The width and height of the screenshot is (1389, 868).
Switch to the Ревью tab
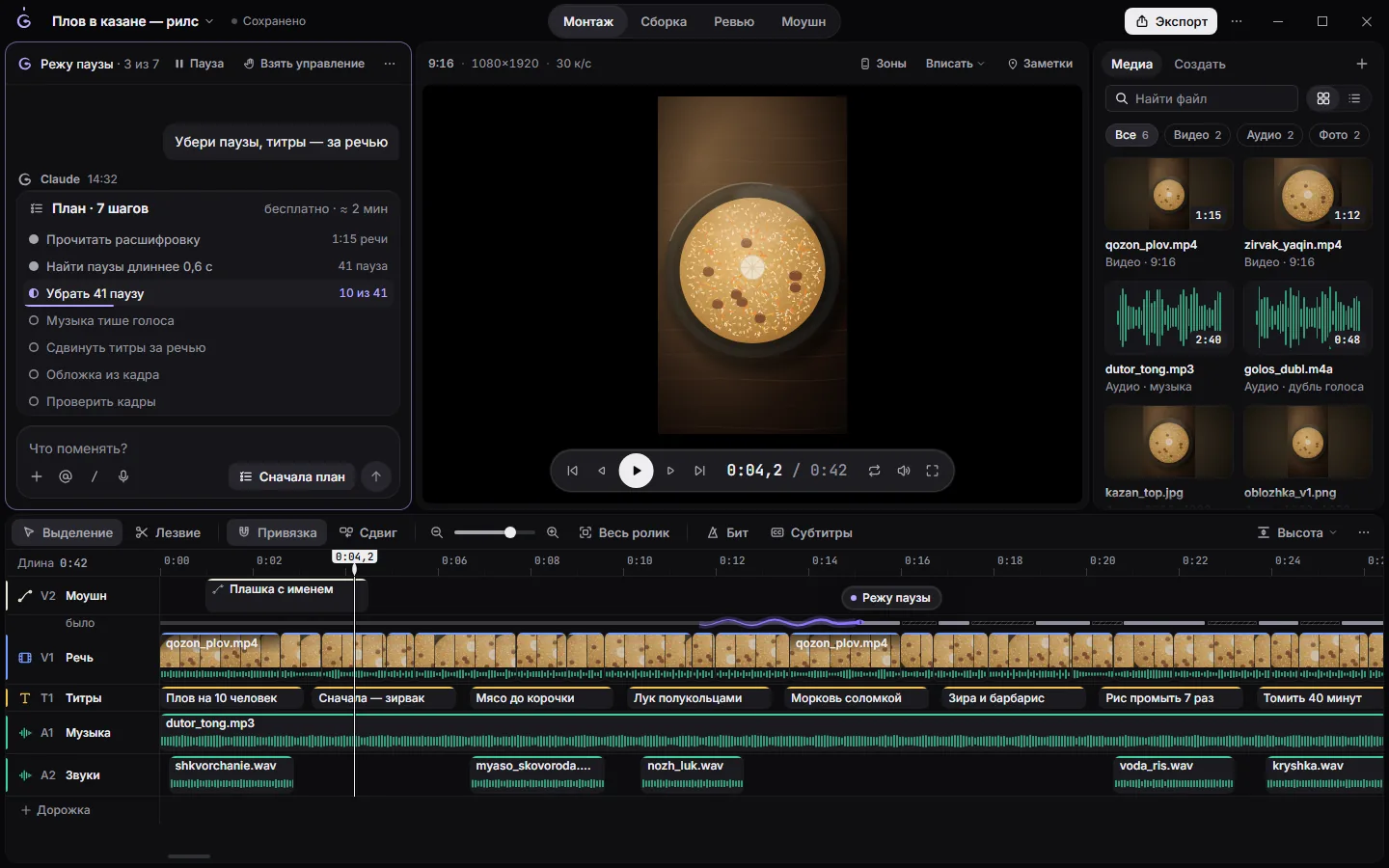tap(734, 21)
